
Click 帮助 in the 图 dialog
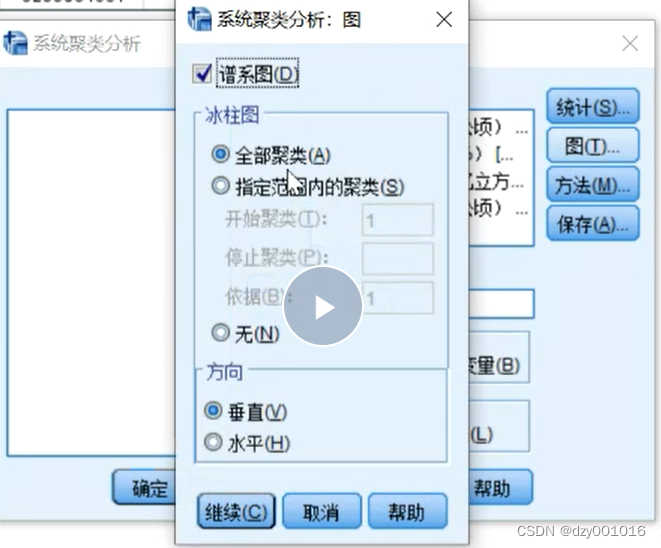(x=407, y=511)
